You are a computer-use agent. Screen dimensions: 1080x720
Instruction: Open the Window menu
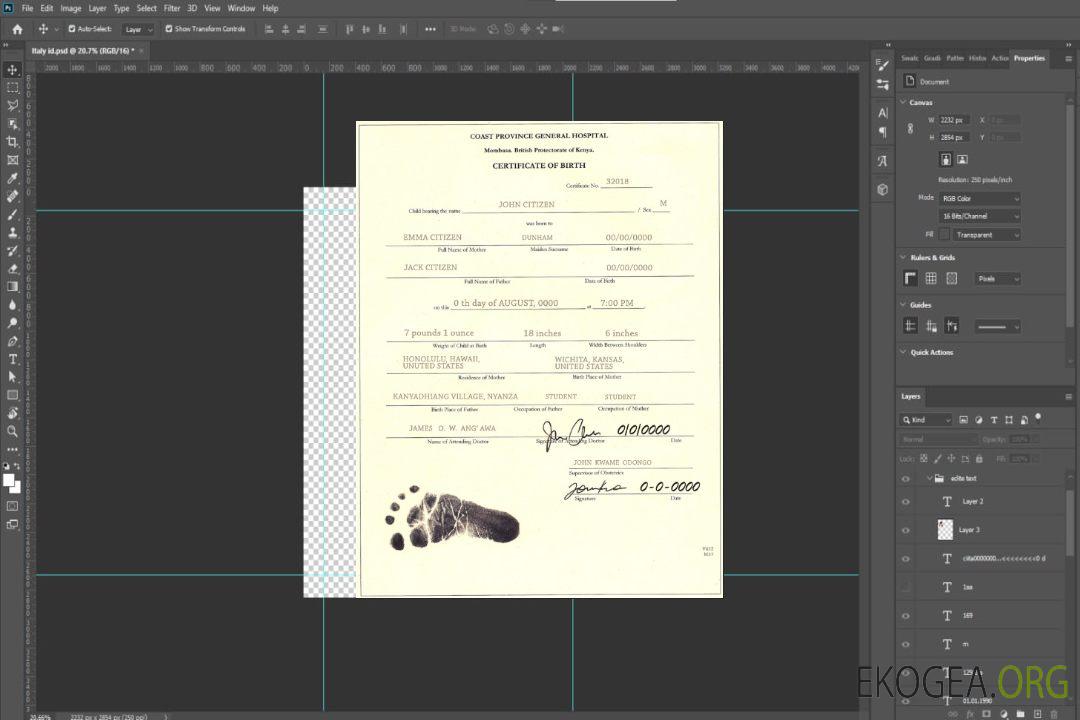tap(241, 8)
